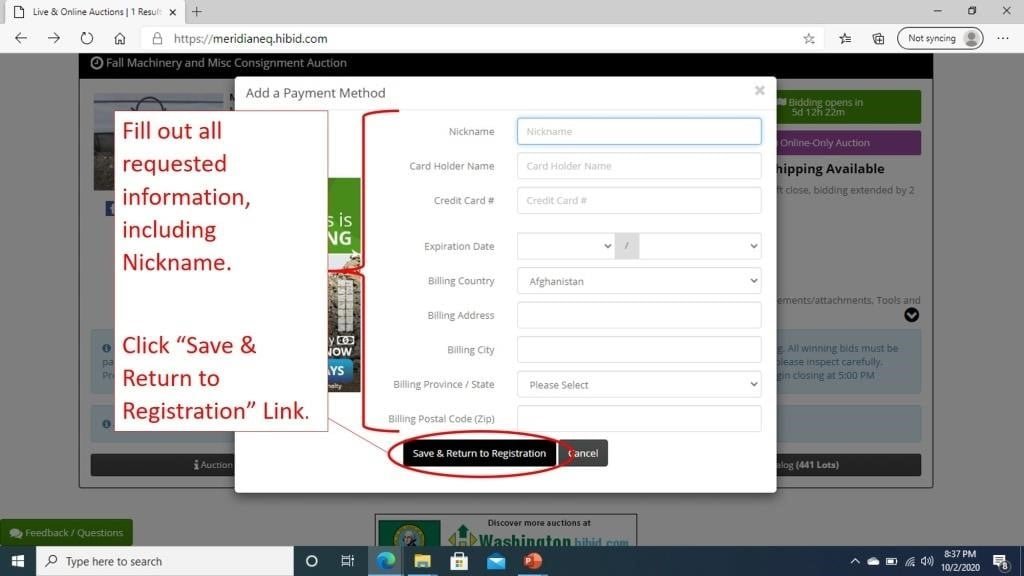Open the Not syncing profile button
The height and width of the screenshot is (576, 1024).
(x=940, y=39)
